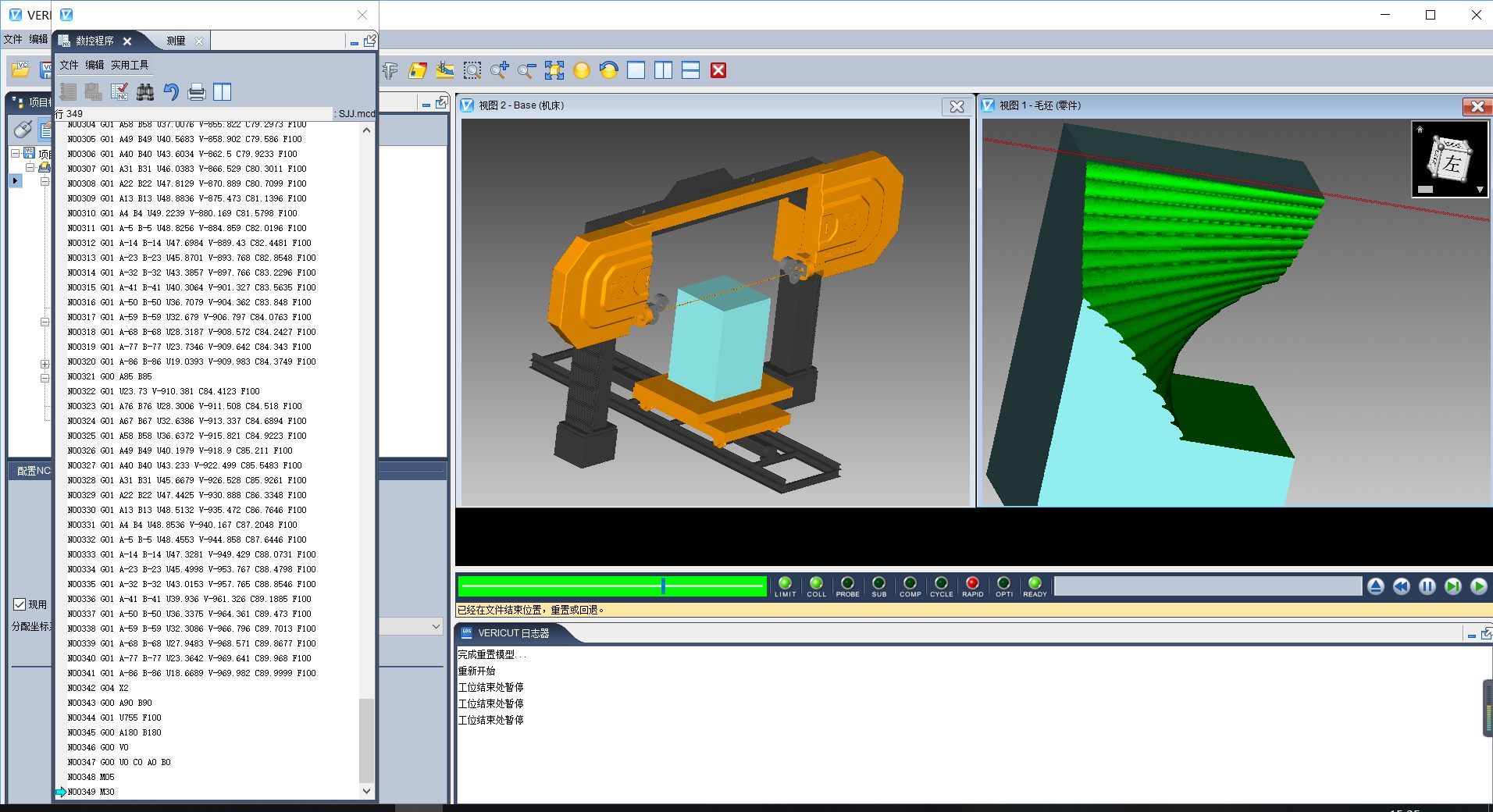The width and height of the screenshot is (1493, 812).
Task: Click the binoculars find icon in NC program toolbar
Action: 144,92
